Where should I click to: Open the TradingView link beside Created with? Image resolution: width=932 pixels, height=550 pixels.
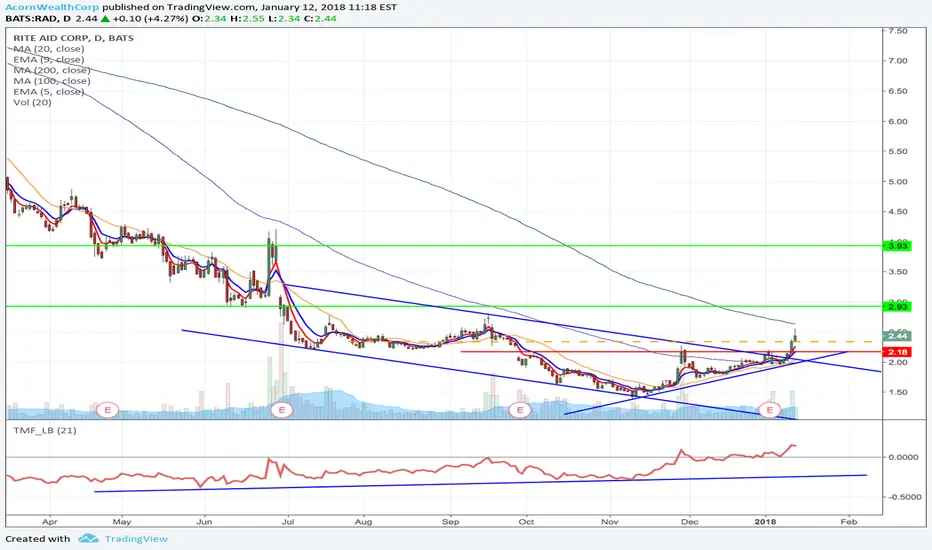(136, 539)
